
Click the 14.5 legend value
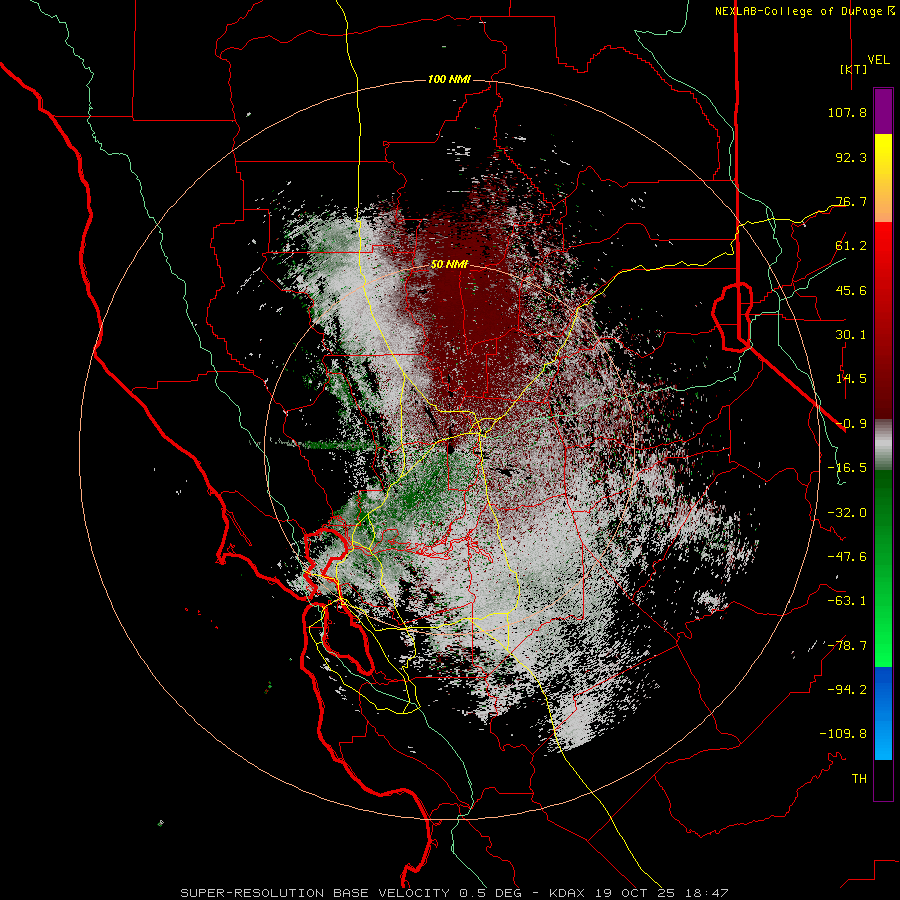pos(851,379)
